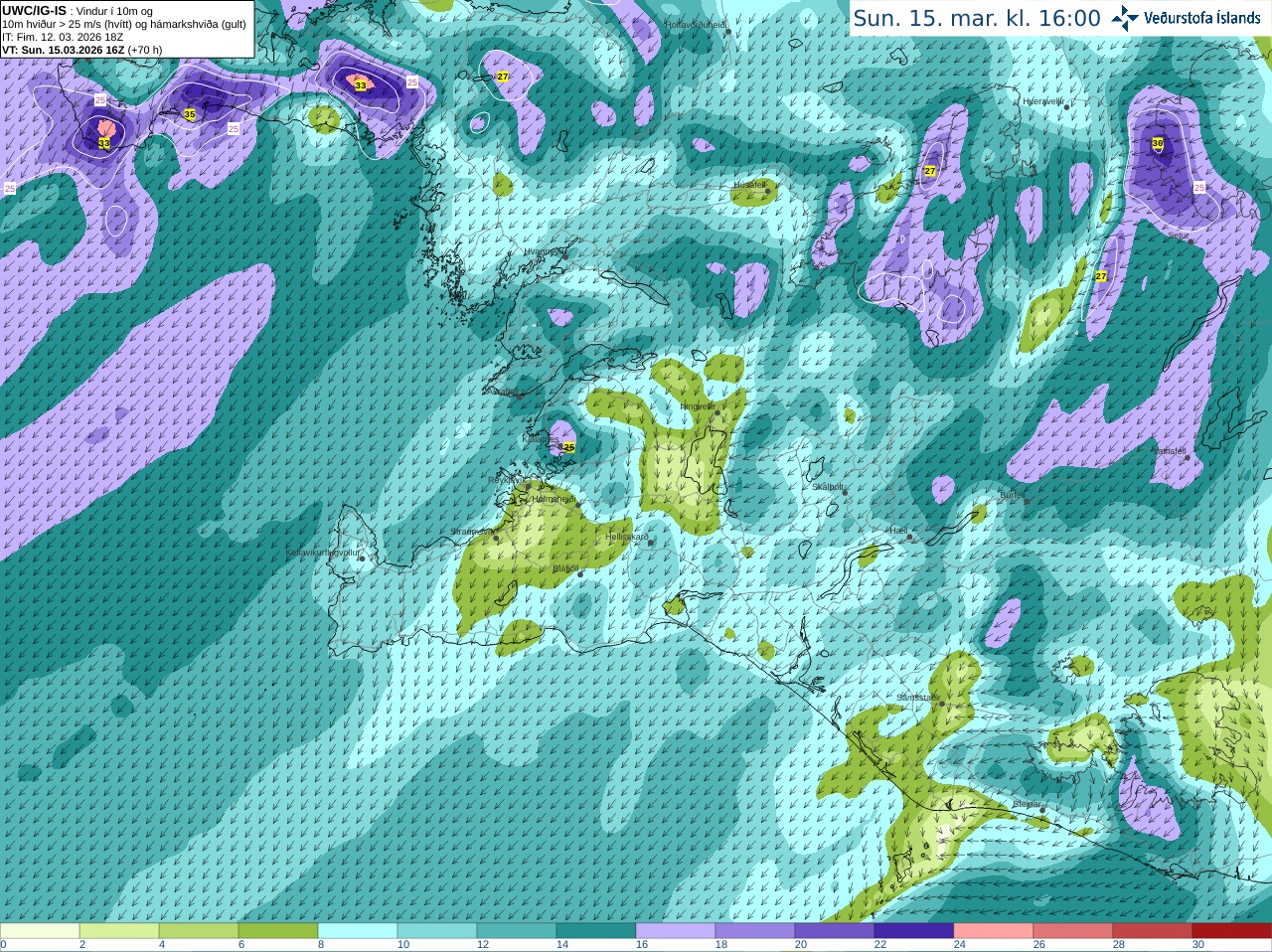The height and width of the screenshot is (952, 1272).
Task: Click the UWC/IG-IS model title
Action: (x=35, y=10)
